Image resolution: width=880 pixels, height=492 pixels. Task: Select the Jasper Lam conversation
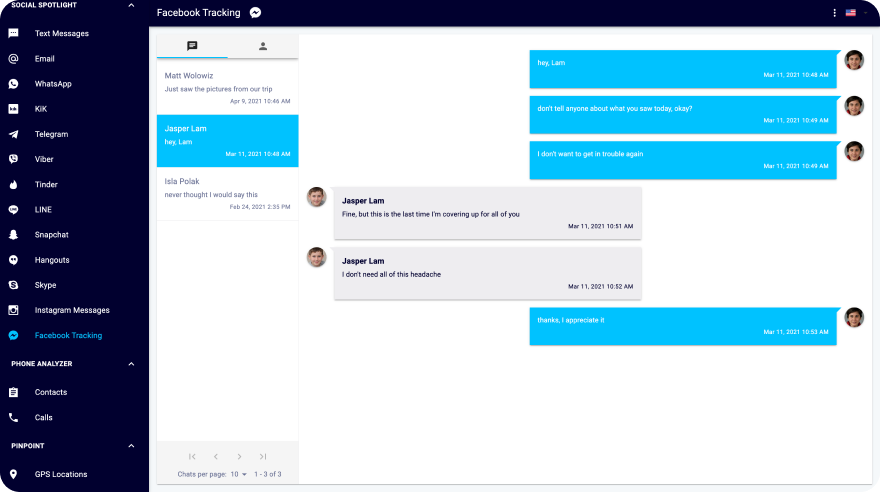tap(227, 141)
